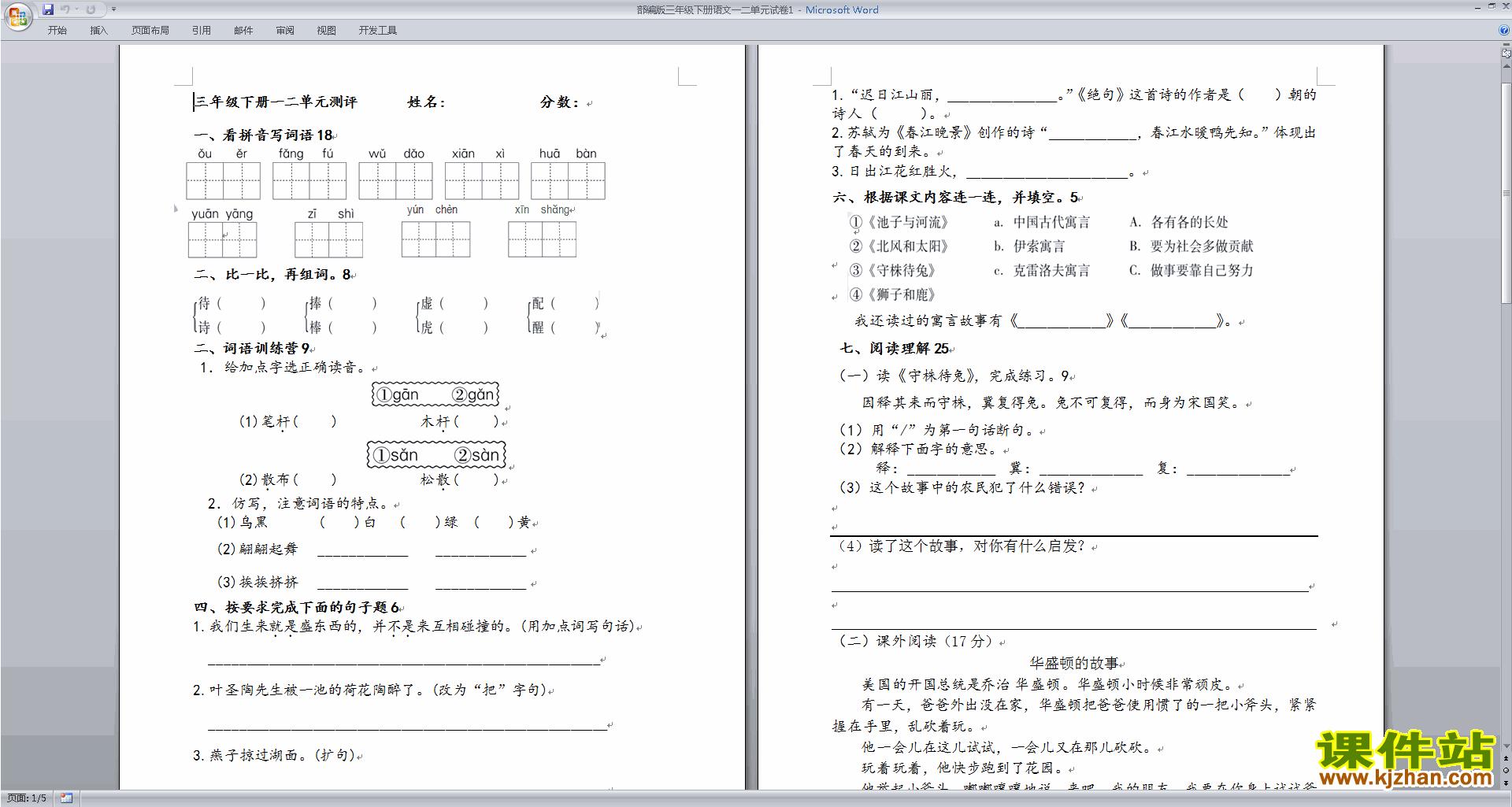Save the document with the floppy icon
Viewport: 1512px width, 807px height.
coord(48,9)
